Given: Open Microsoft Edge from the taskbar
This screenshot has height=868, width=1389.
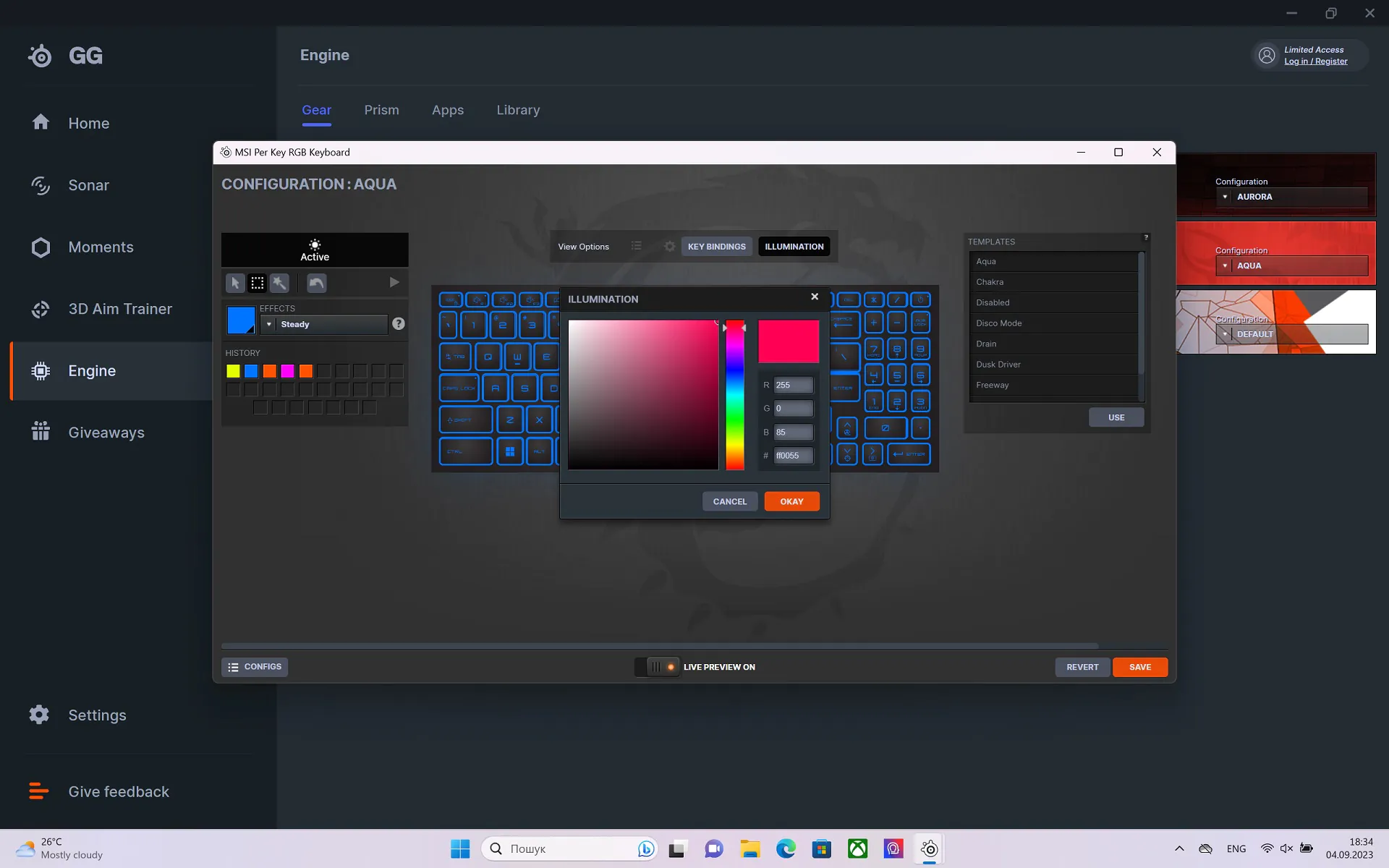Looking at the screenshot, I should point(786,848).
